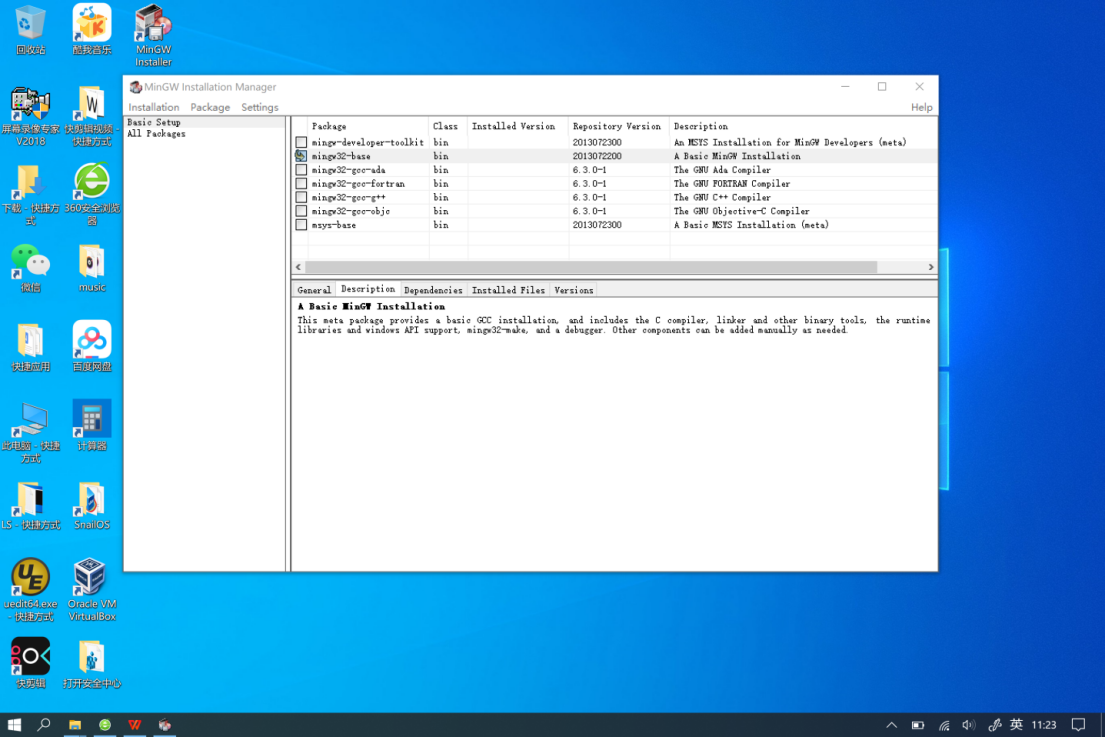Open the Installation menu
The height and width of the screenshot is (737, 1106).
click(154, 107)
